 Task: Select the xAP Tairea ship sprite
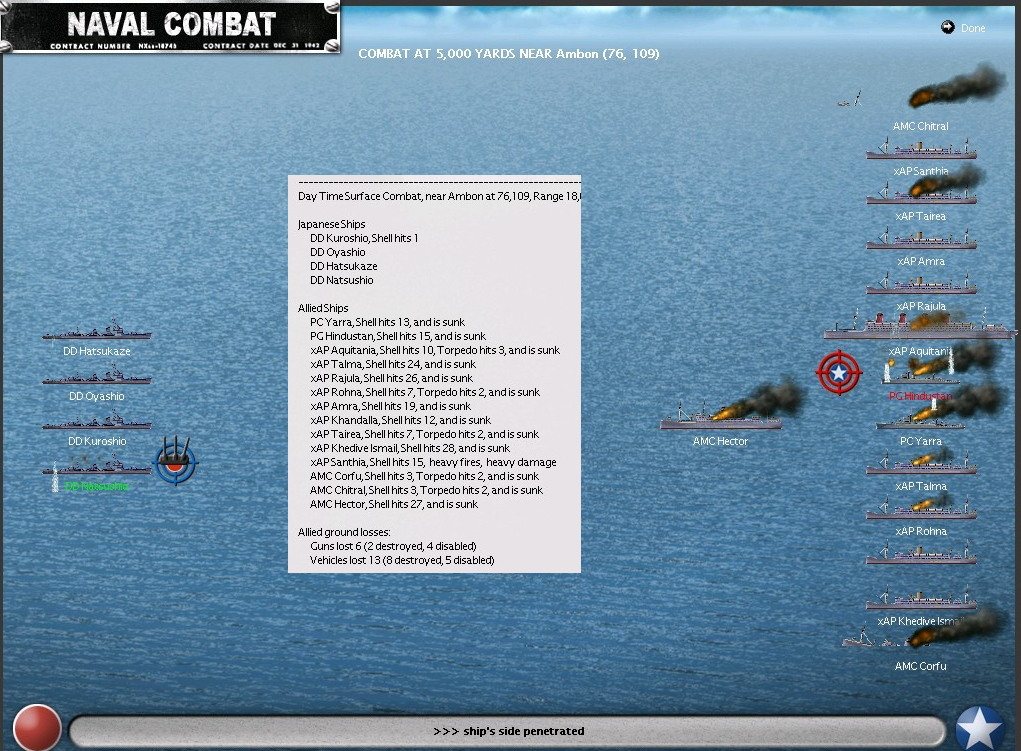click(921, 192)
